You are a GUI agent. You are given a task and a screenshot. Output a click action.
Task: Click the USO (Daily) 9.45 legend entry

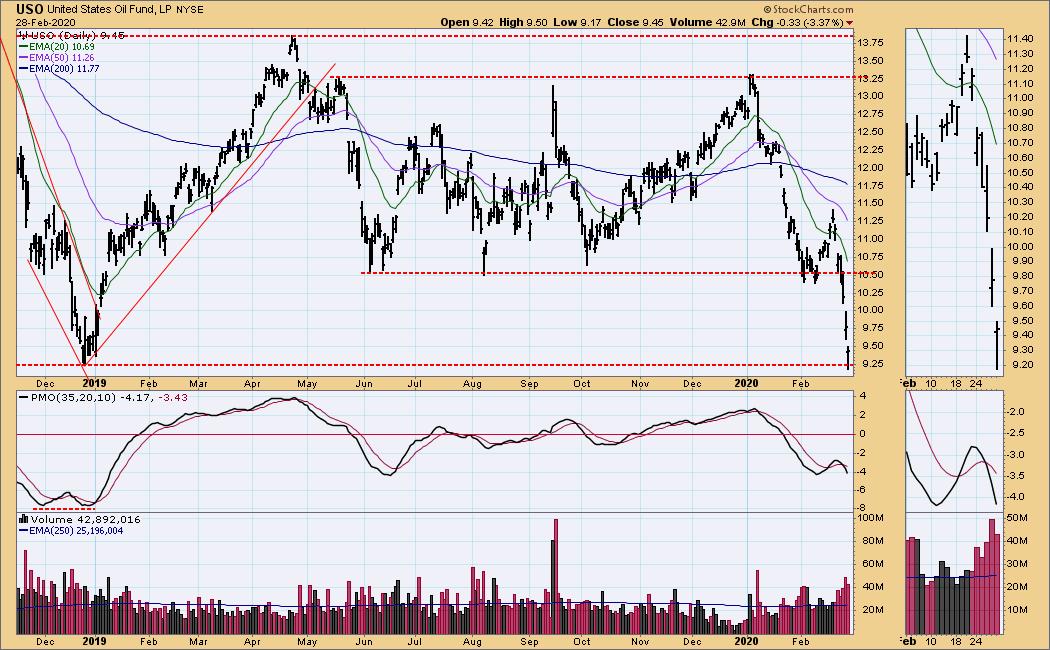(77, 35)
